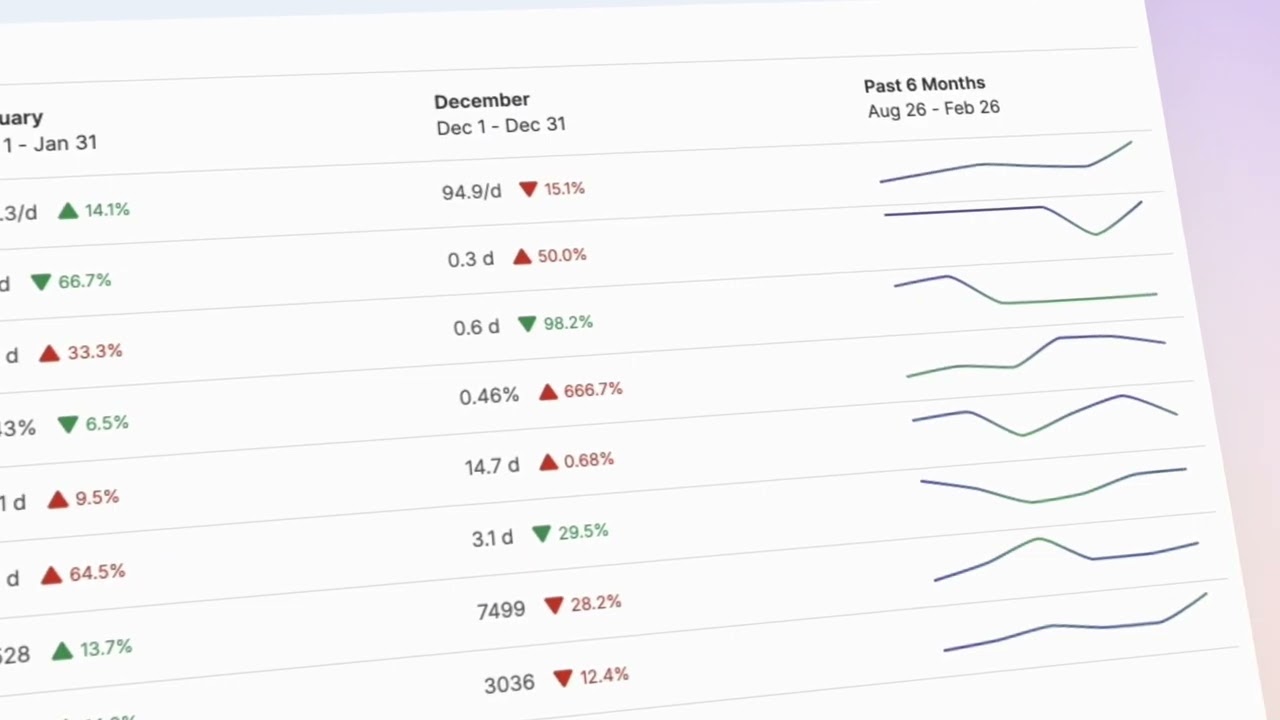Click the "Aug 26 - Feb 26" date range
Screen dimensions: 1280x720
point(934,109)
